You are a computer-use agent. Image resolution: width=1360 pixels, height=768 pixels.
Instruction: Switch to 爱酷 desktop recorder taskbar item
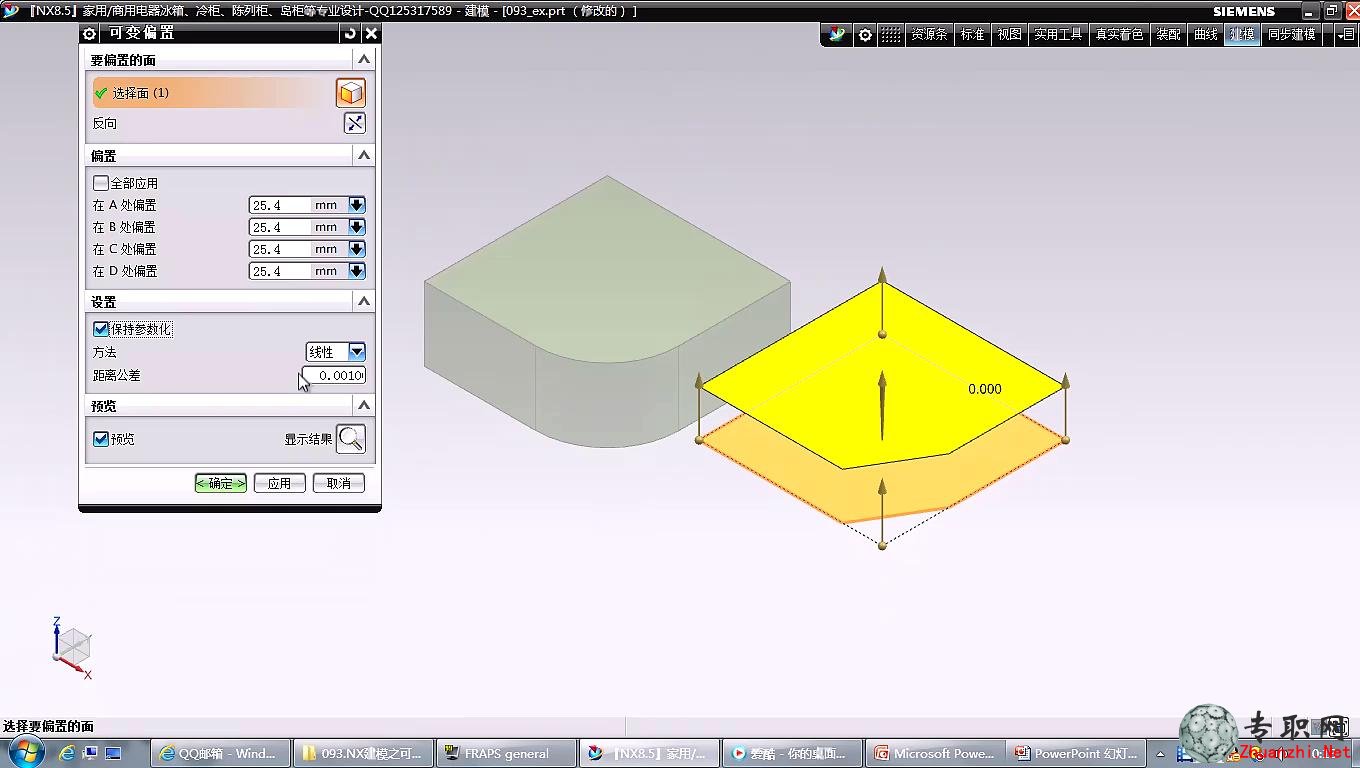click(793, 753)
